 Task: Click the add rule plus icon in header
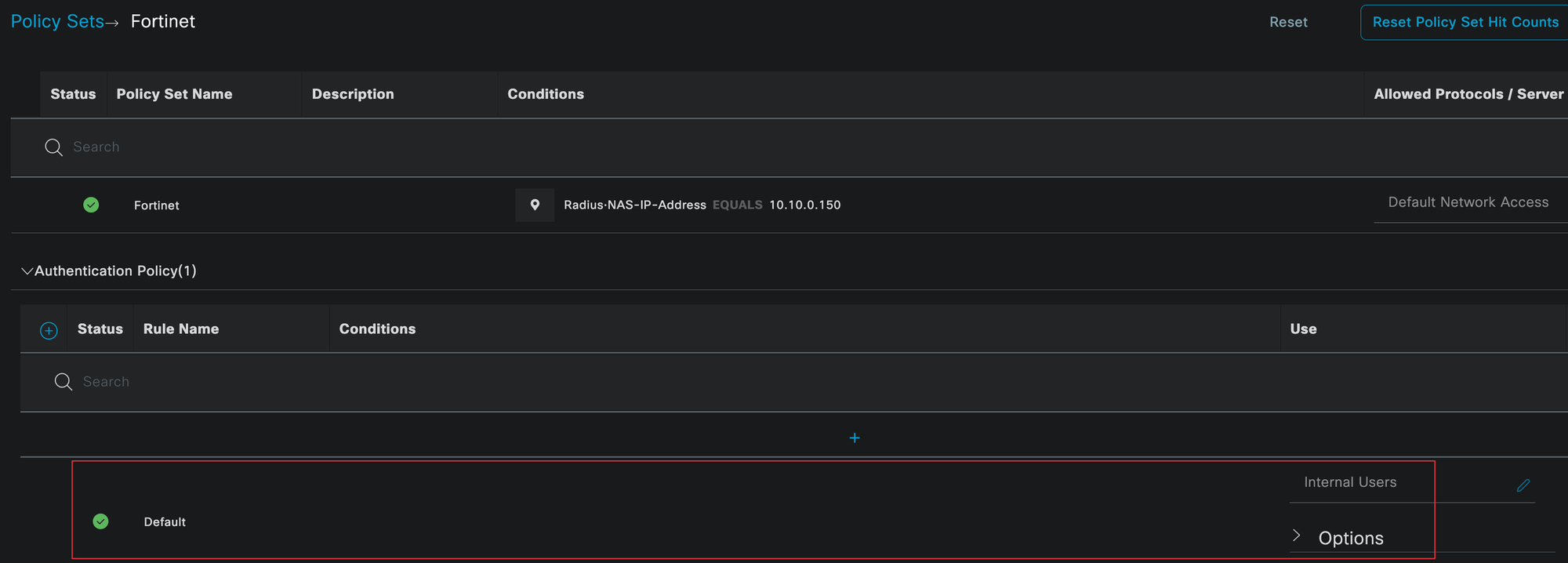(49, 330)
